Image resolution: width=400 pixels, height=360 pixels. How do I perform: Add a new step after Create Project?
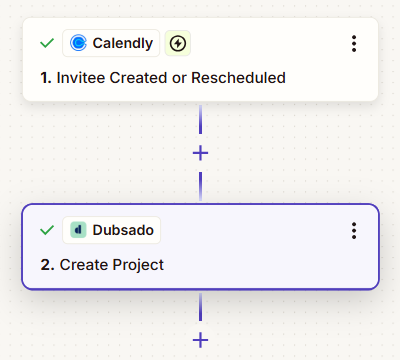200,340
